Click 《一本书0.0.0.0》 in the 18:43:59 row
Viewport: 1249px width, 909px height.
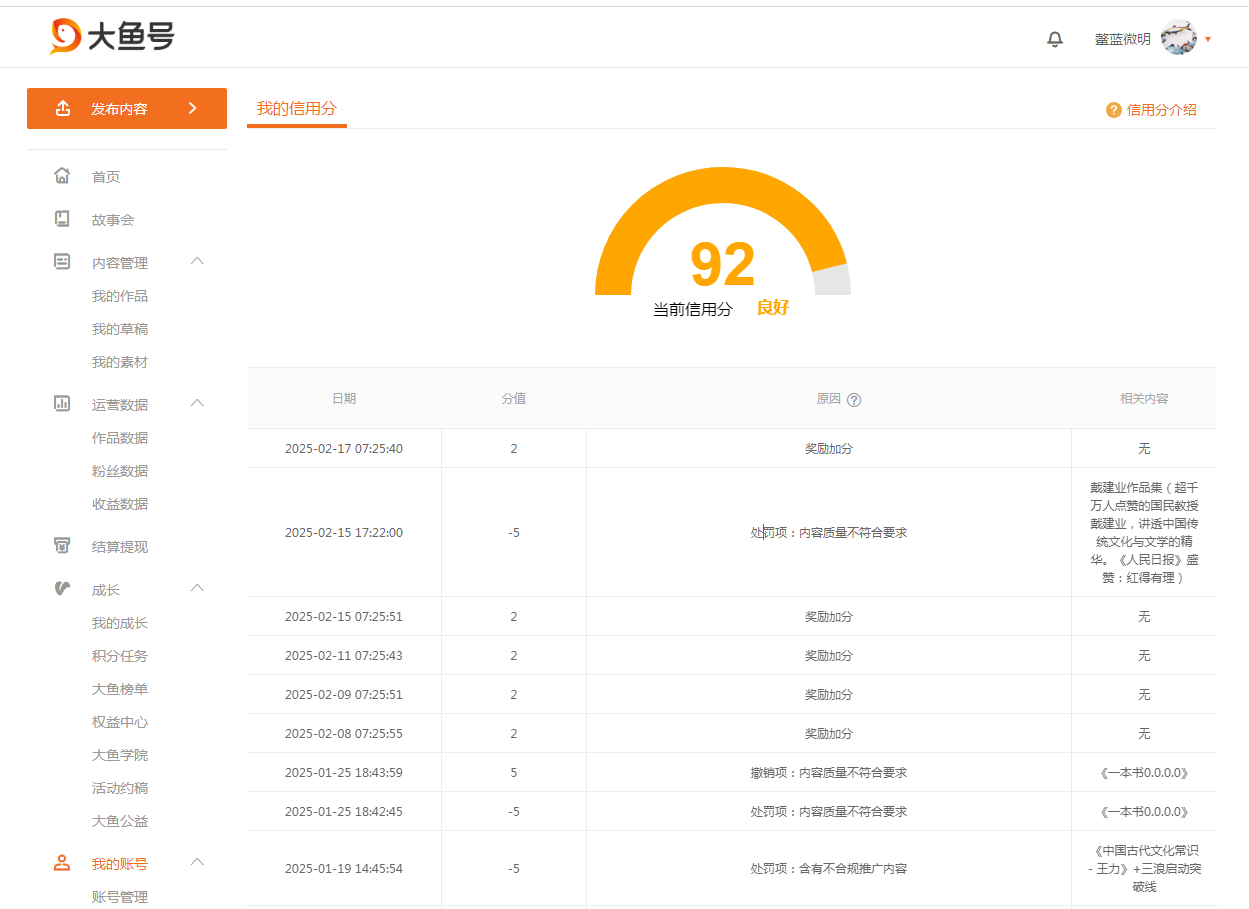[x=1144, y=773]
